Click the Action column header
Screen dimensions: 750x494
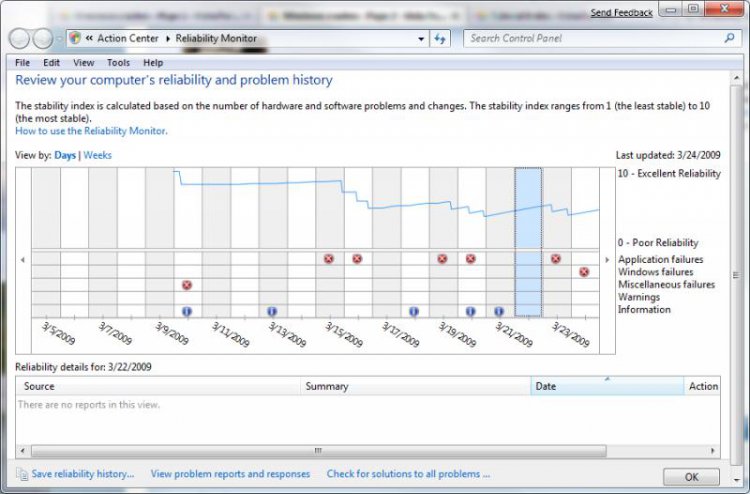pos(702,386)
